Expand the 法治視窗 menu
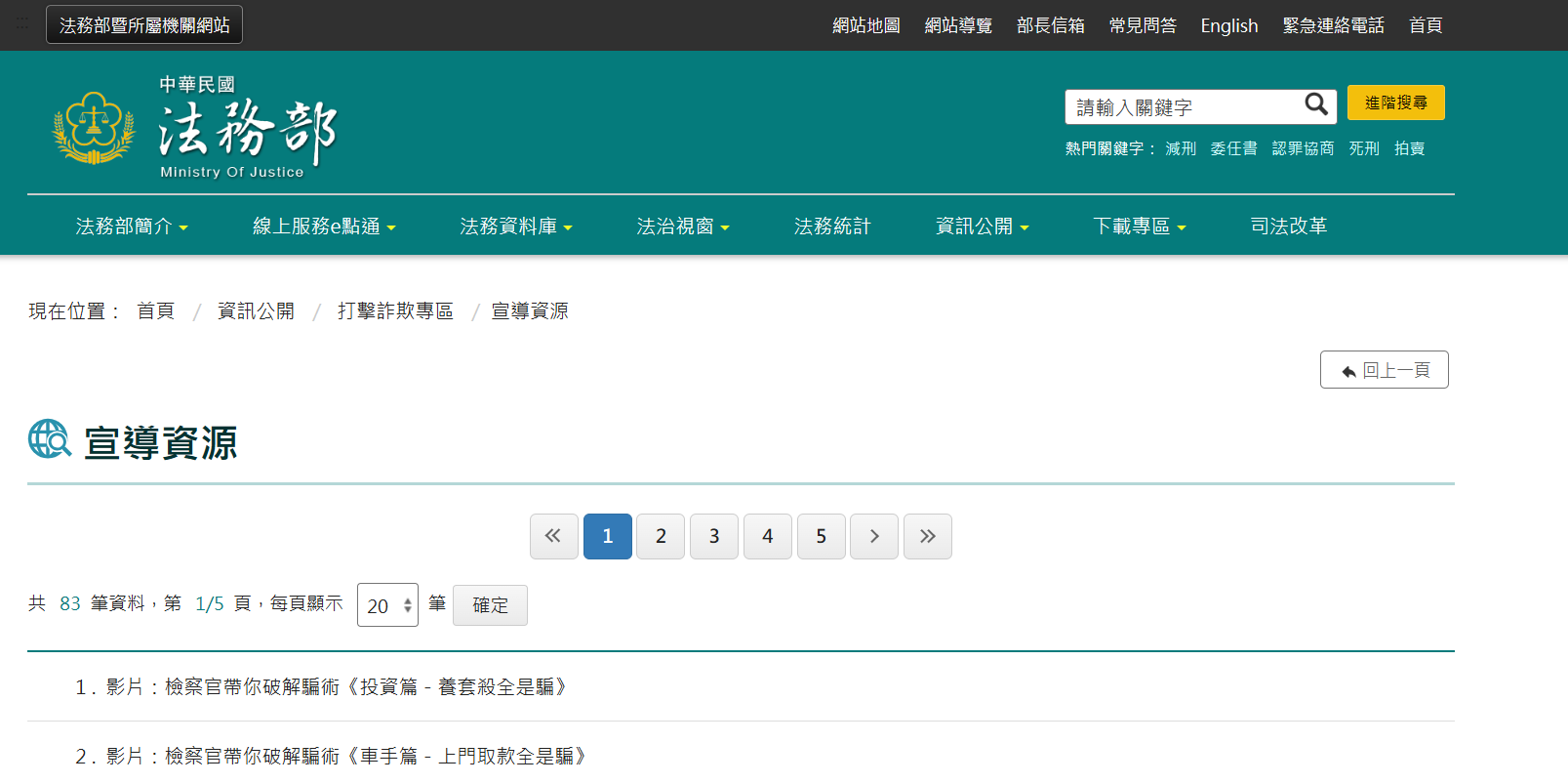 [x=683, y=227]
